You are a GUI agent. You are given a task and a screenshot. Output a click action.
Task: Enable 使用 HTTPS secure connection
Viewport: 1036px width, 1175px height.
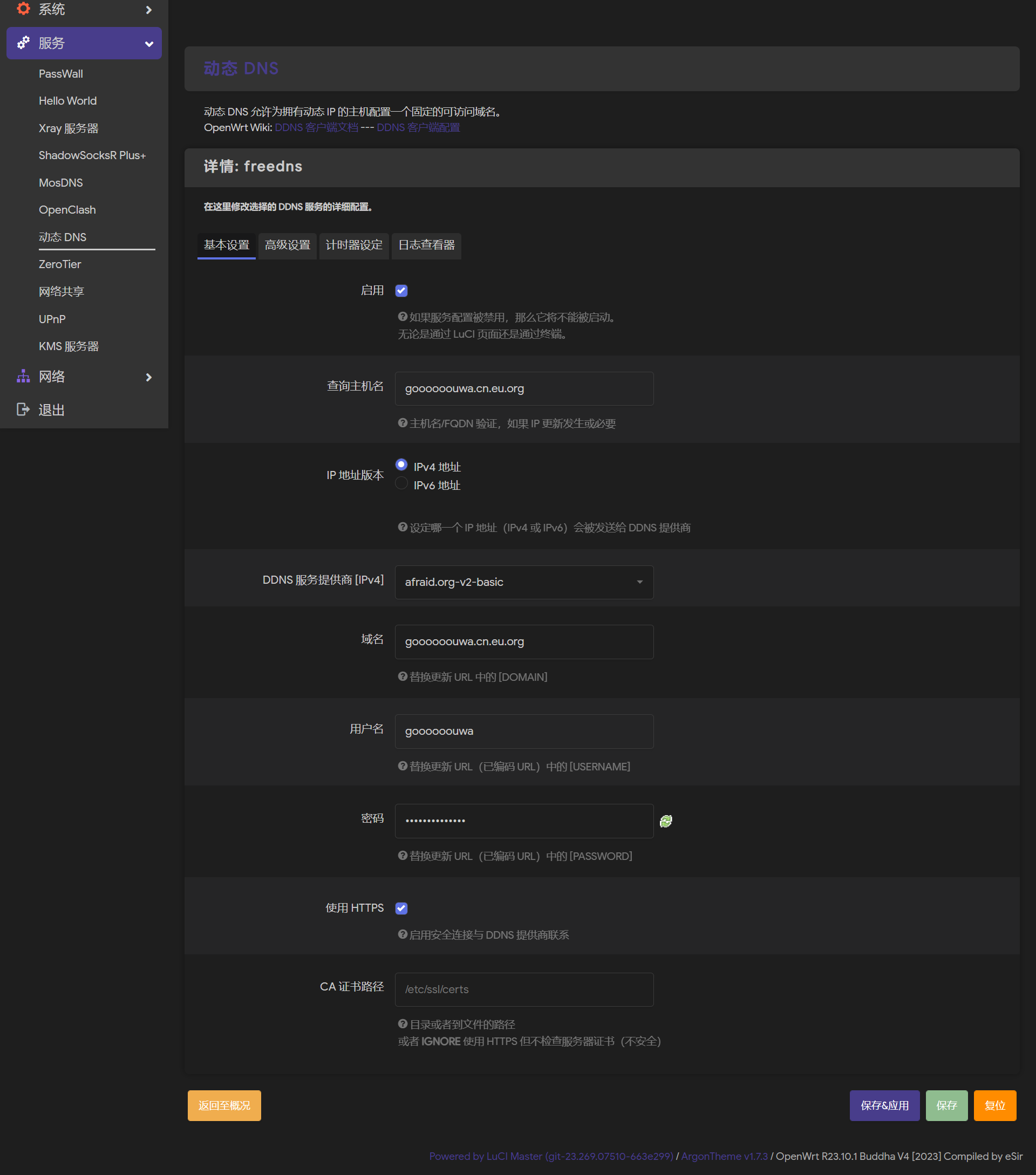point(402,908)
